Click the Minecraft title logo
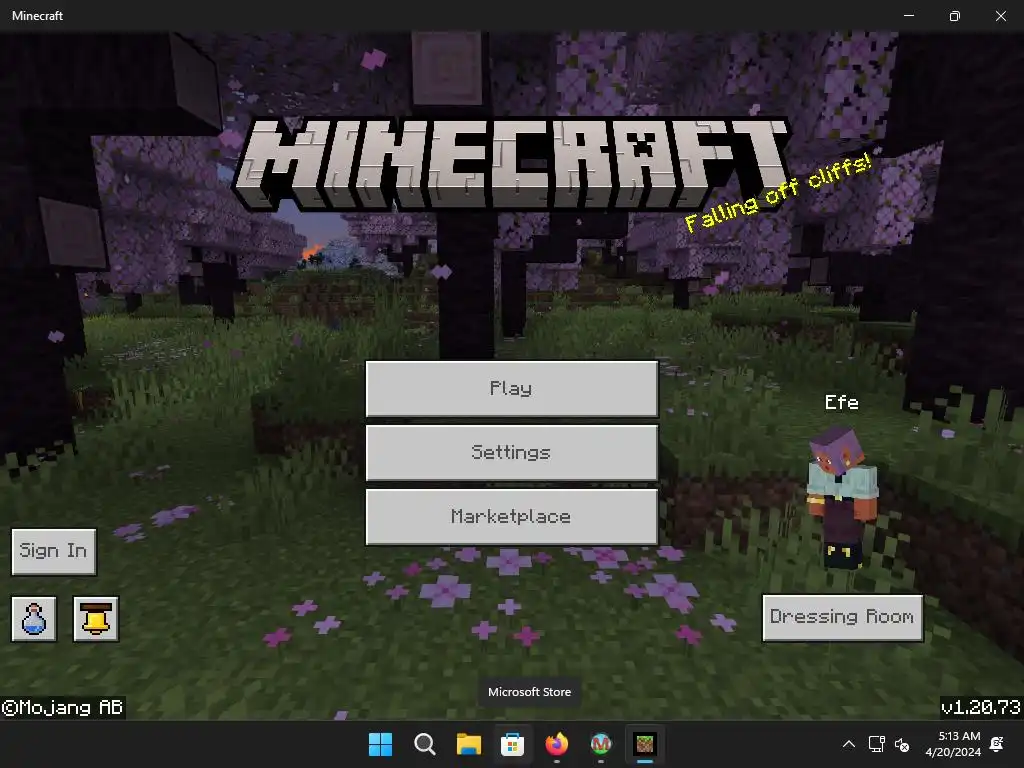 [511, 165]
